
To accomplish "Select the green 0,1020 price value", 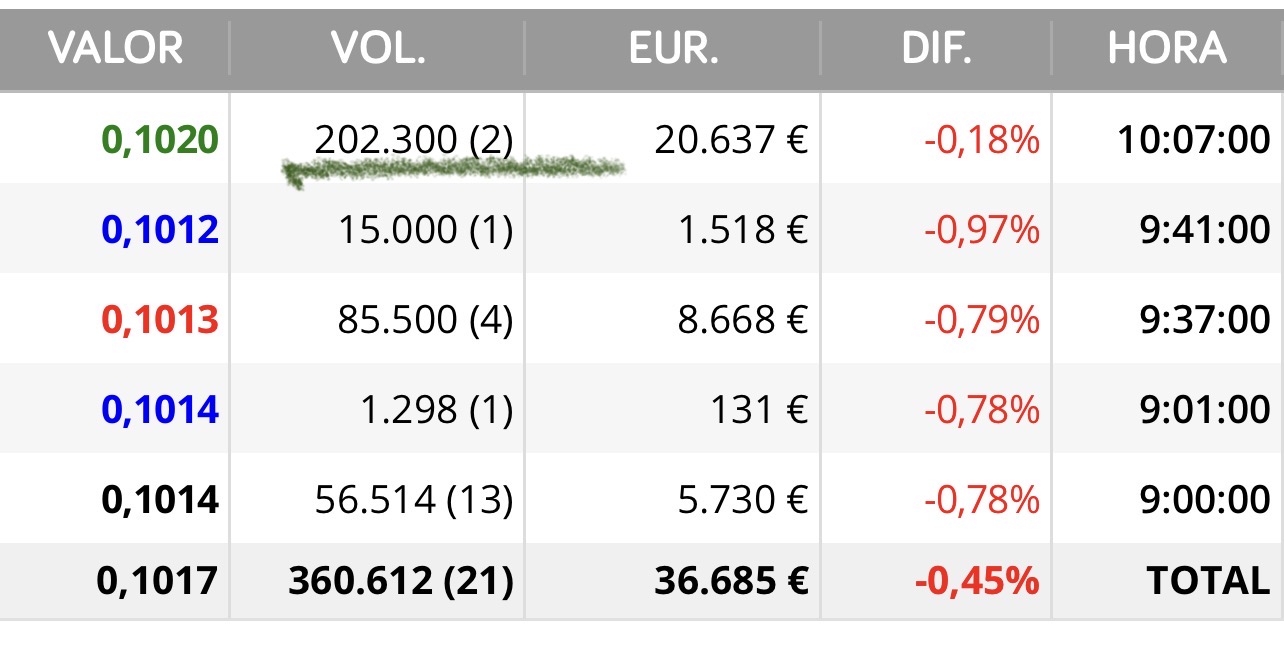I will (x=160, y=140).
